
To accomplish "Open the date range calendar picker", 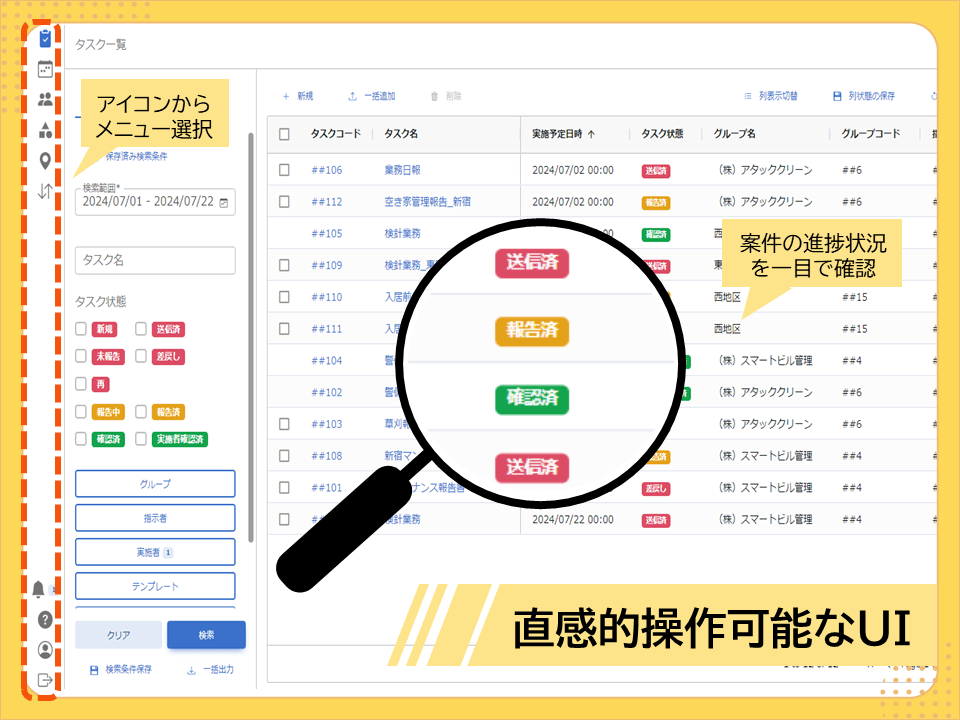I will pyautogui.click(x=224, y=202).
